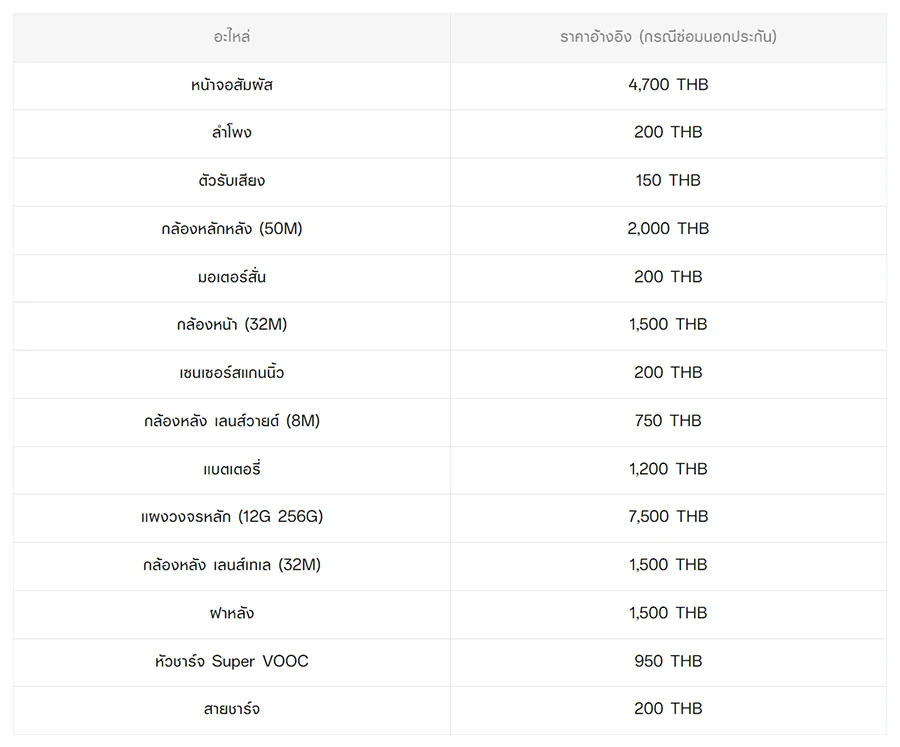The image size is (900, 747).
Task: Select the ลำโพง part row
Action: pyautogui.click(x=232, y=133)
